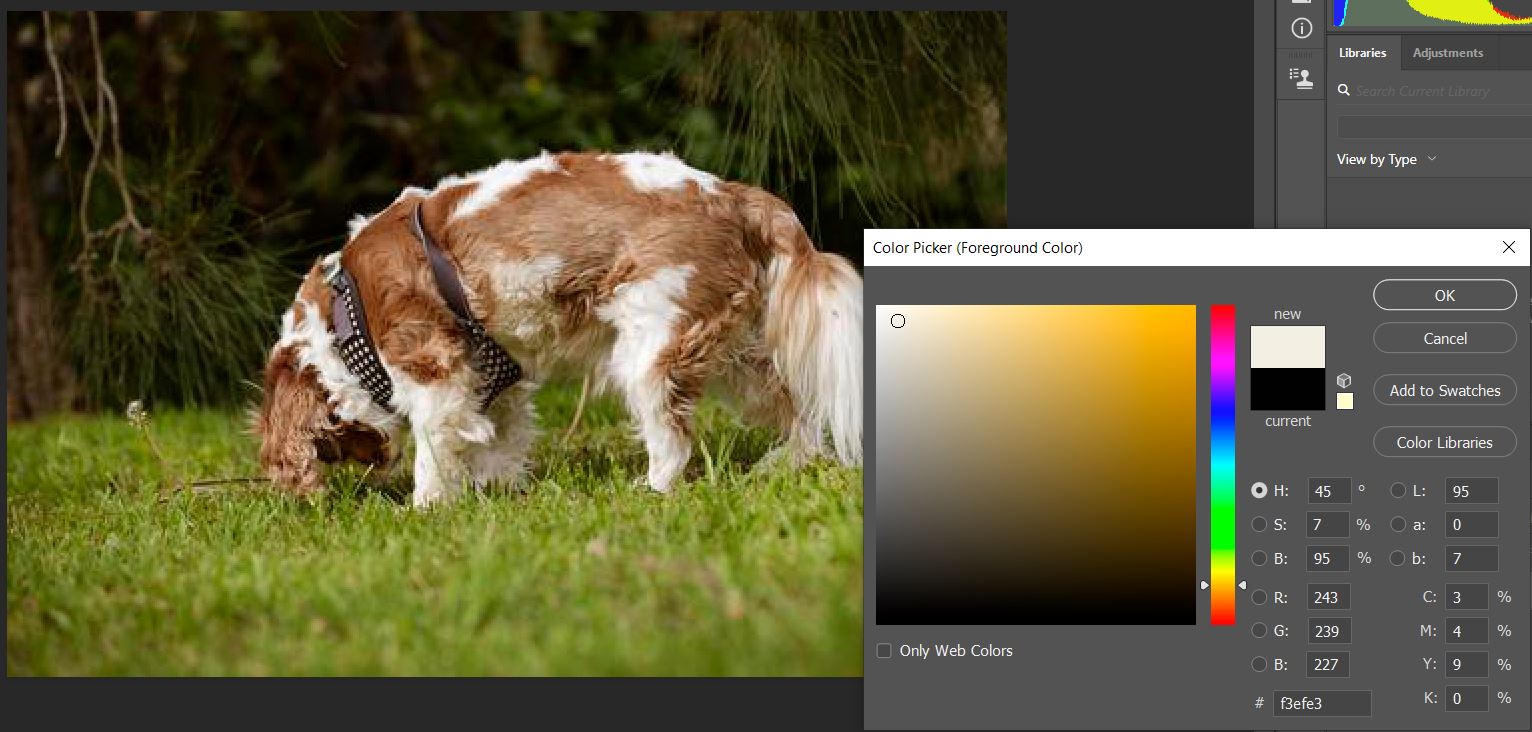Click the hex color input field

pos(1321,703)
